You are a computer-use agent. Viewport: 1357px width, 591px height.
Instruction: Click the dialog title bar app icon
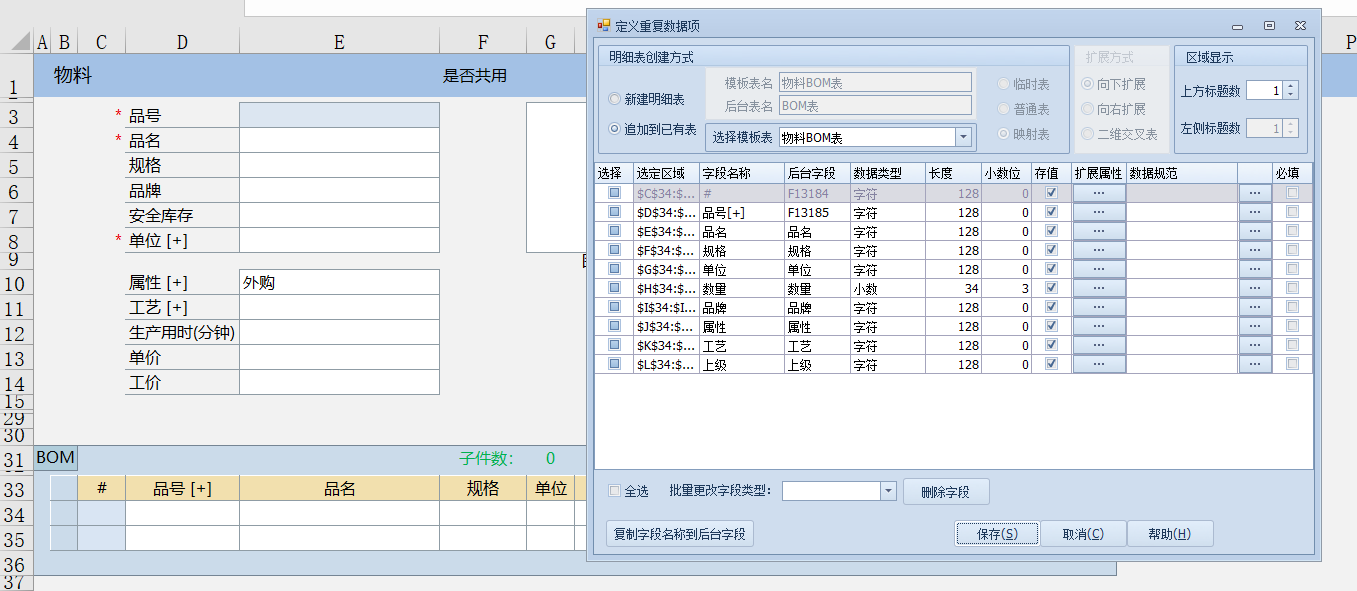click(x=603, y=25)
